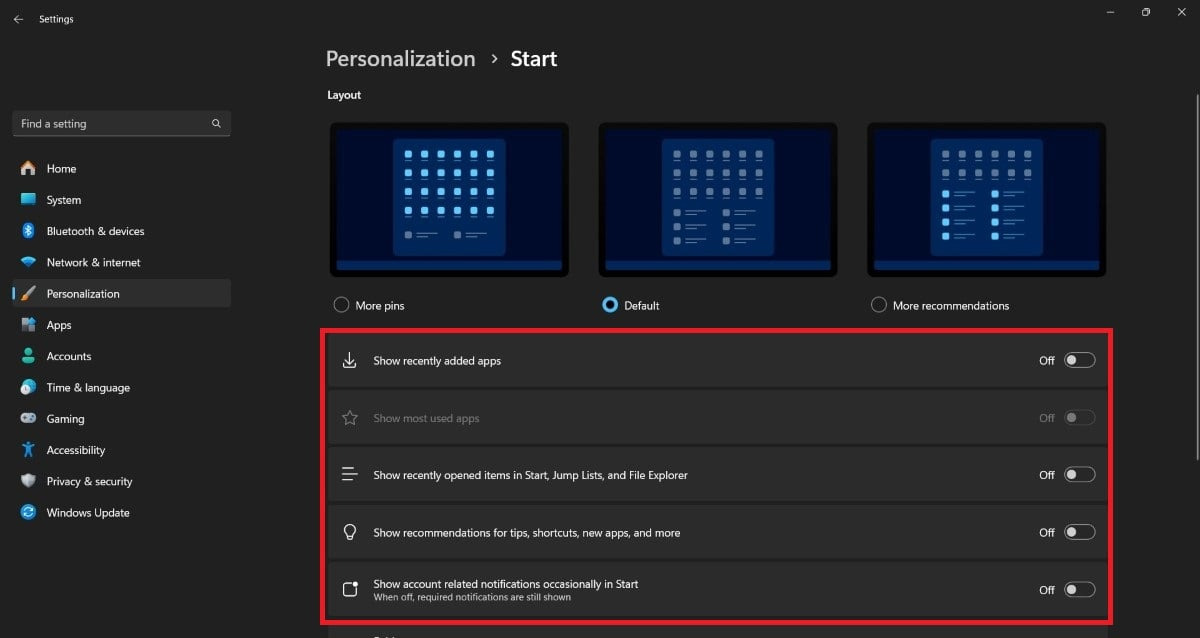
Task: Open System settings label
Action: coord(64,200)
